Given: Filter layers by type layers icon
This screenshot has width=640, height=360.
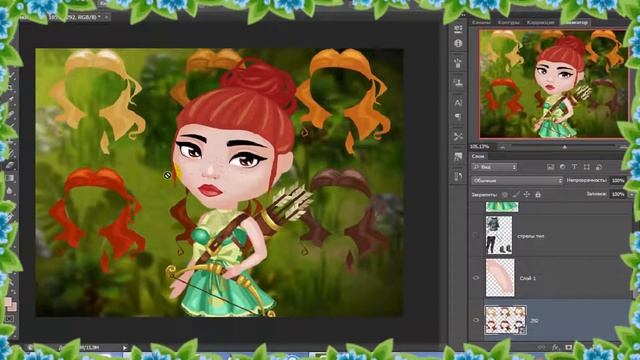Looking at the screenshot, I should (x=574, y=167).
